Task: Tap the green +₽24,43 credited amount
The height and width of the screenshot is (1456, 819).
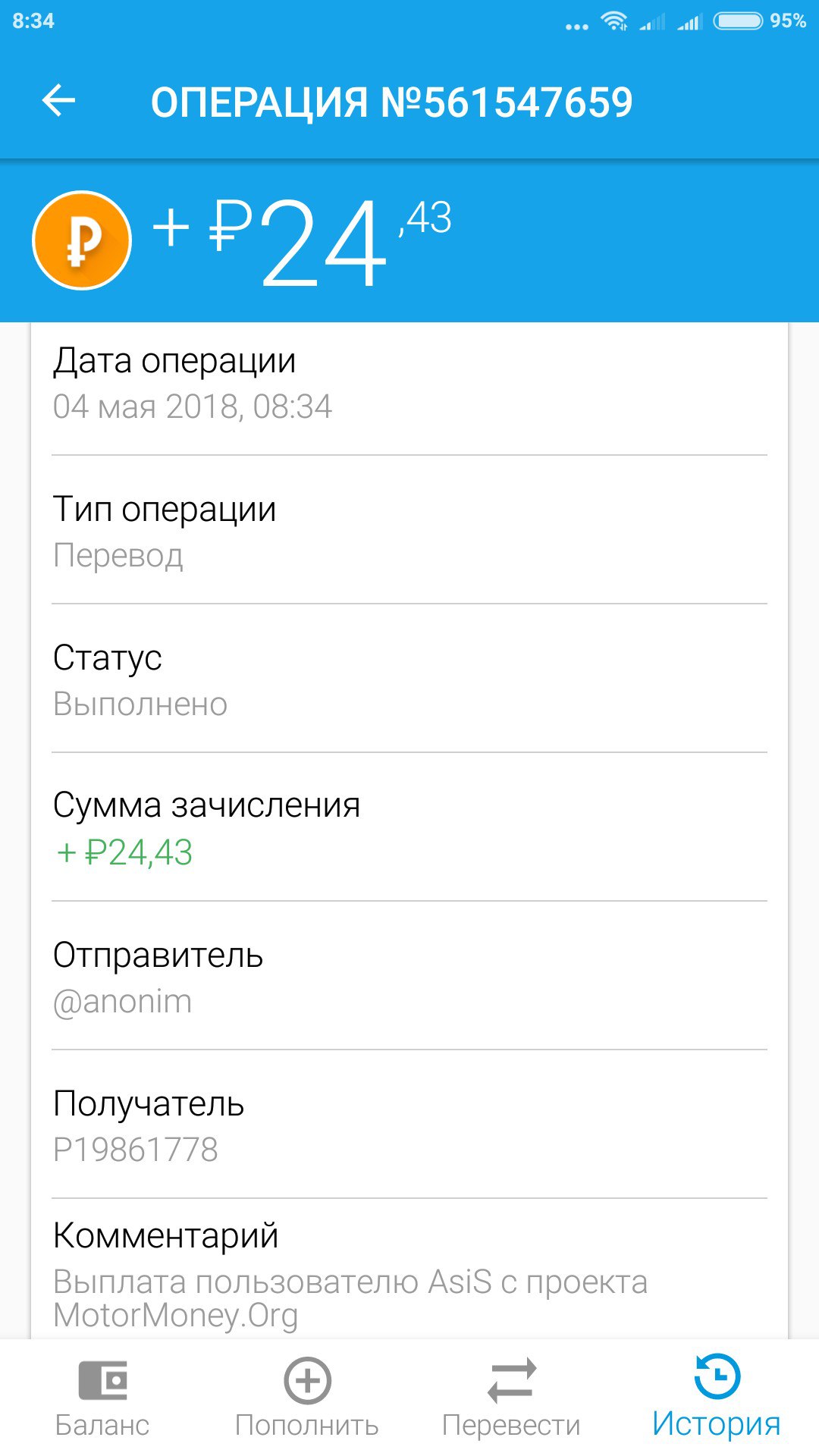Action: (x=125, y=852)
